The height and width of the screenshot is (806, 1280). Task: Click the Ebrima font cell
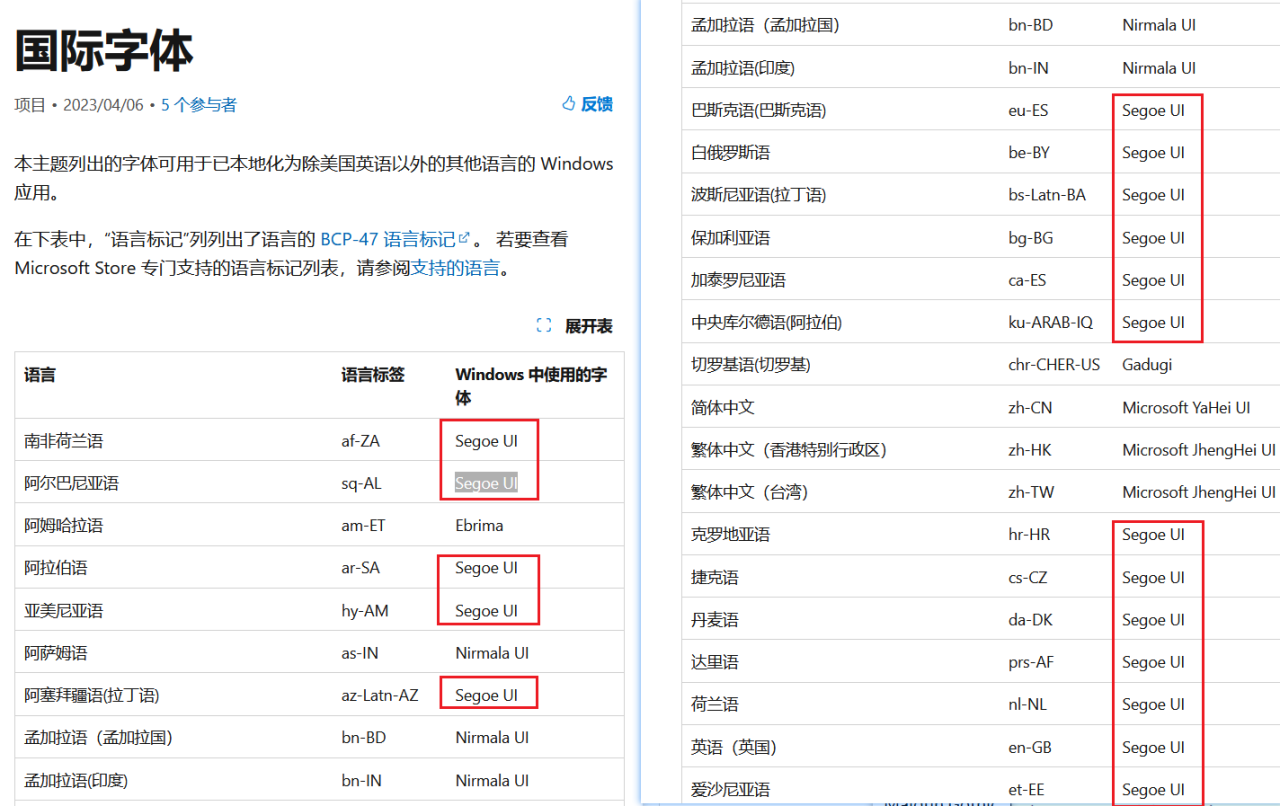point(479,526)
